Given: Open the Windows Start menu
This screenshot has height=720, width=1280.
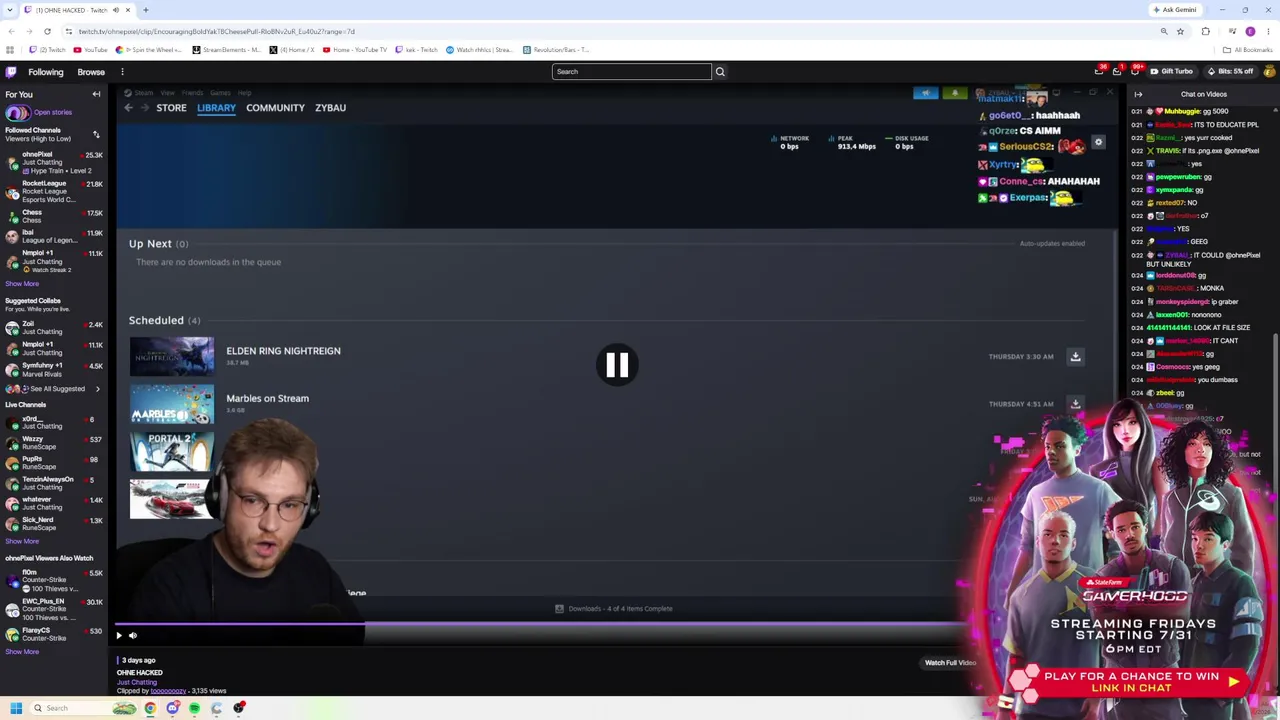Looking at the screenshot, I should tap(16, 708).
